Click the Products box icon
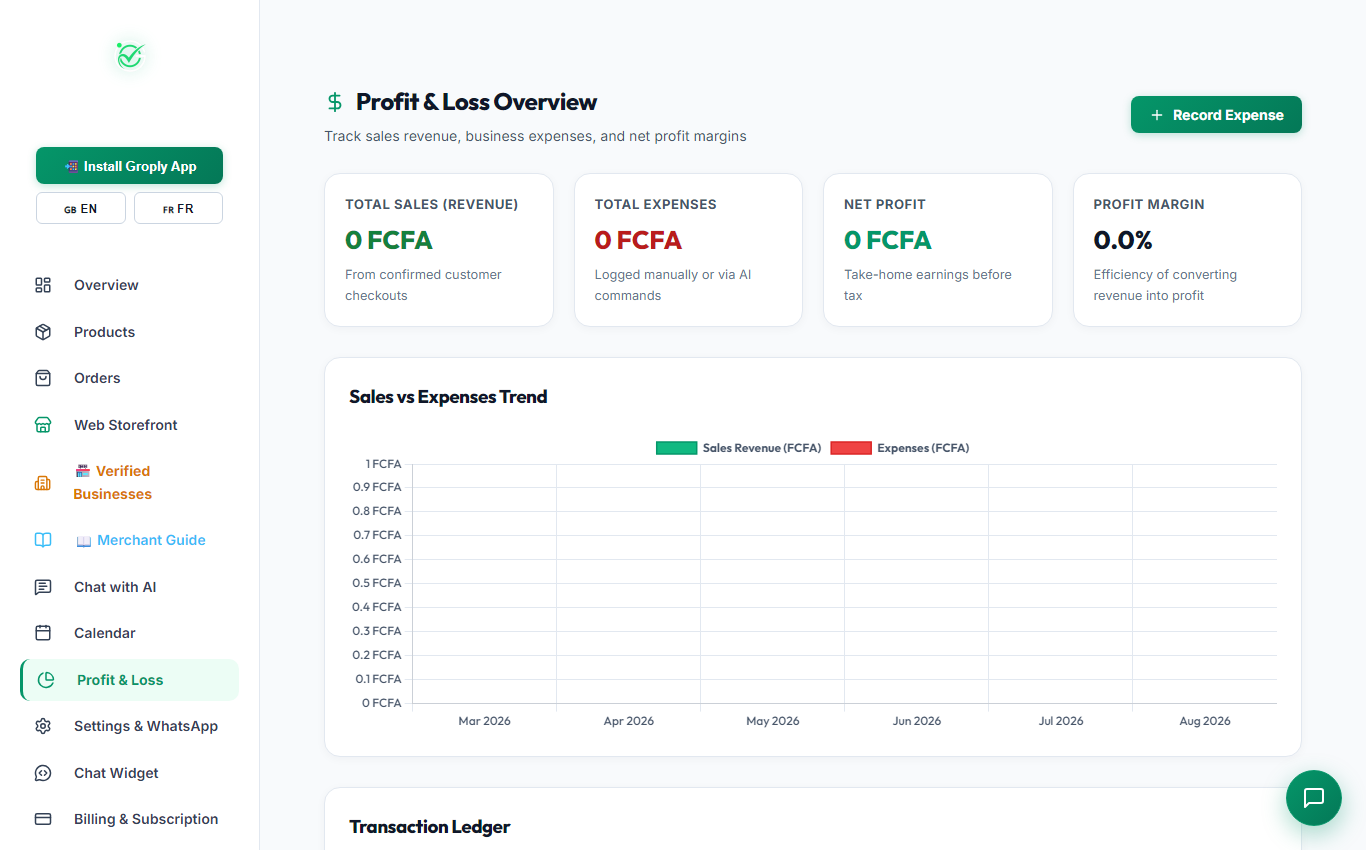1366x850 pixels. pyautogui.click(x=43, y=332)
